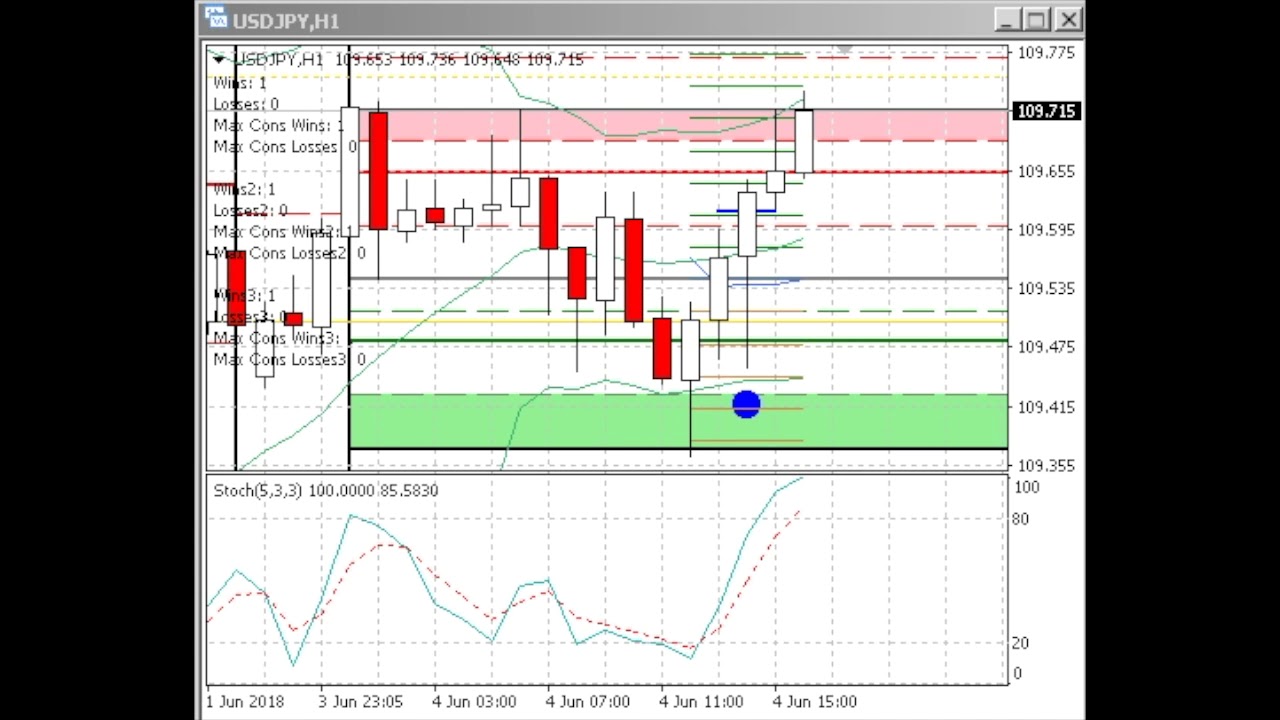Click the 109.655 price scale value
Image resolution: width=1280 pixels, height=720 pixels.
point(1046,171)
